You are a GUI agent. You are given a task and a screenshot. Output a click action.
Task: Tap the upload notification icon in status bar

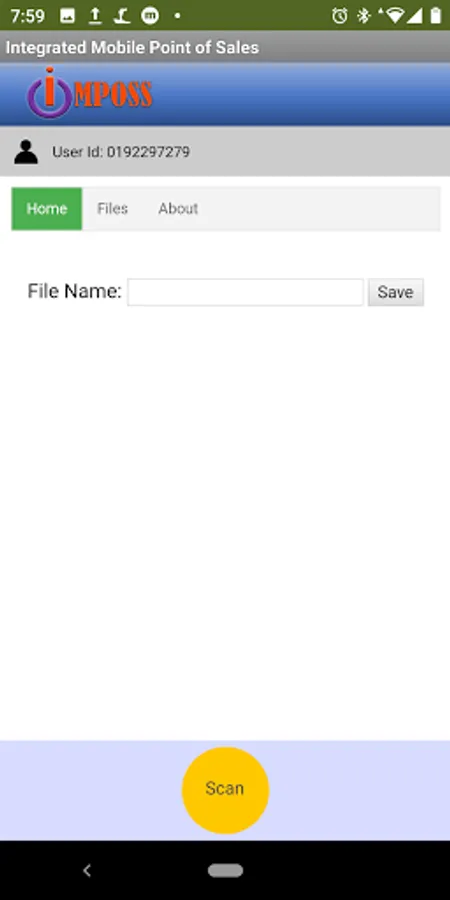[95, 15]
